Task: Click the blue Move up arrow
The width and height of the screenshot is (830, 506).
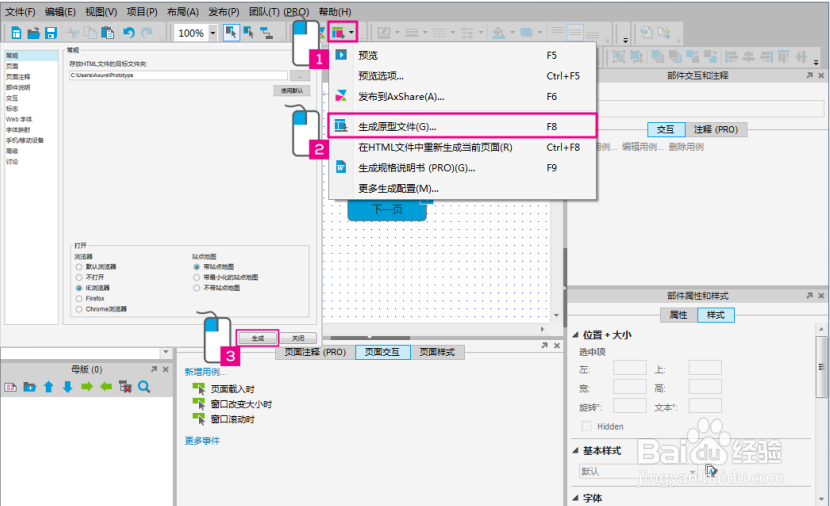Action: click(x=49, y=387)
